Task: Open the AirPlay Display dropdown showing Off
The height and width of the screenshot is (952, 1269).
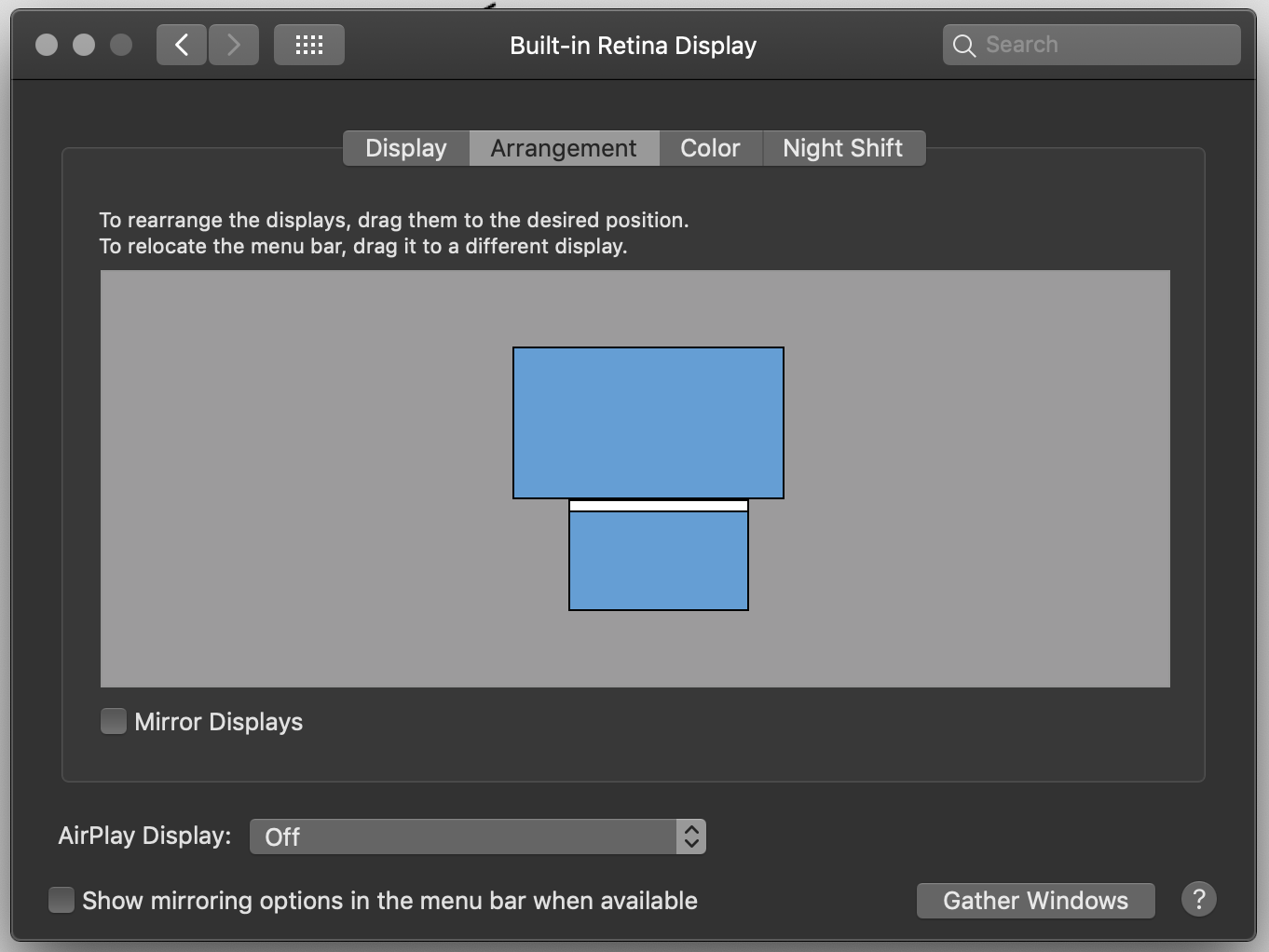Action: pos(463,836)
